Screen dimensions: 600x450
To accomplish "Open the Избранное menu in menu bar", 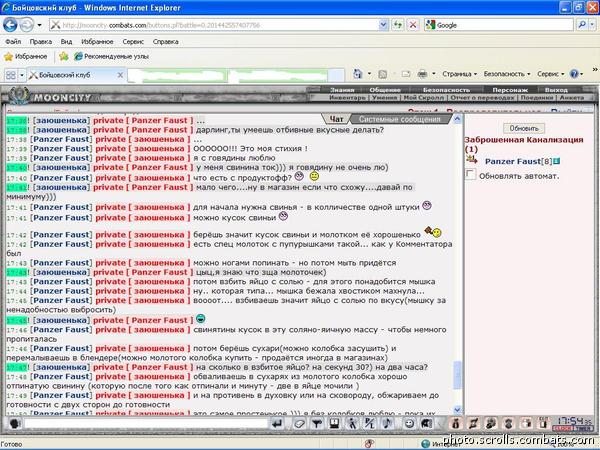I will (97, 42).
